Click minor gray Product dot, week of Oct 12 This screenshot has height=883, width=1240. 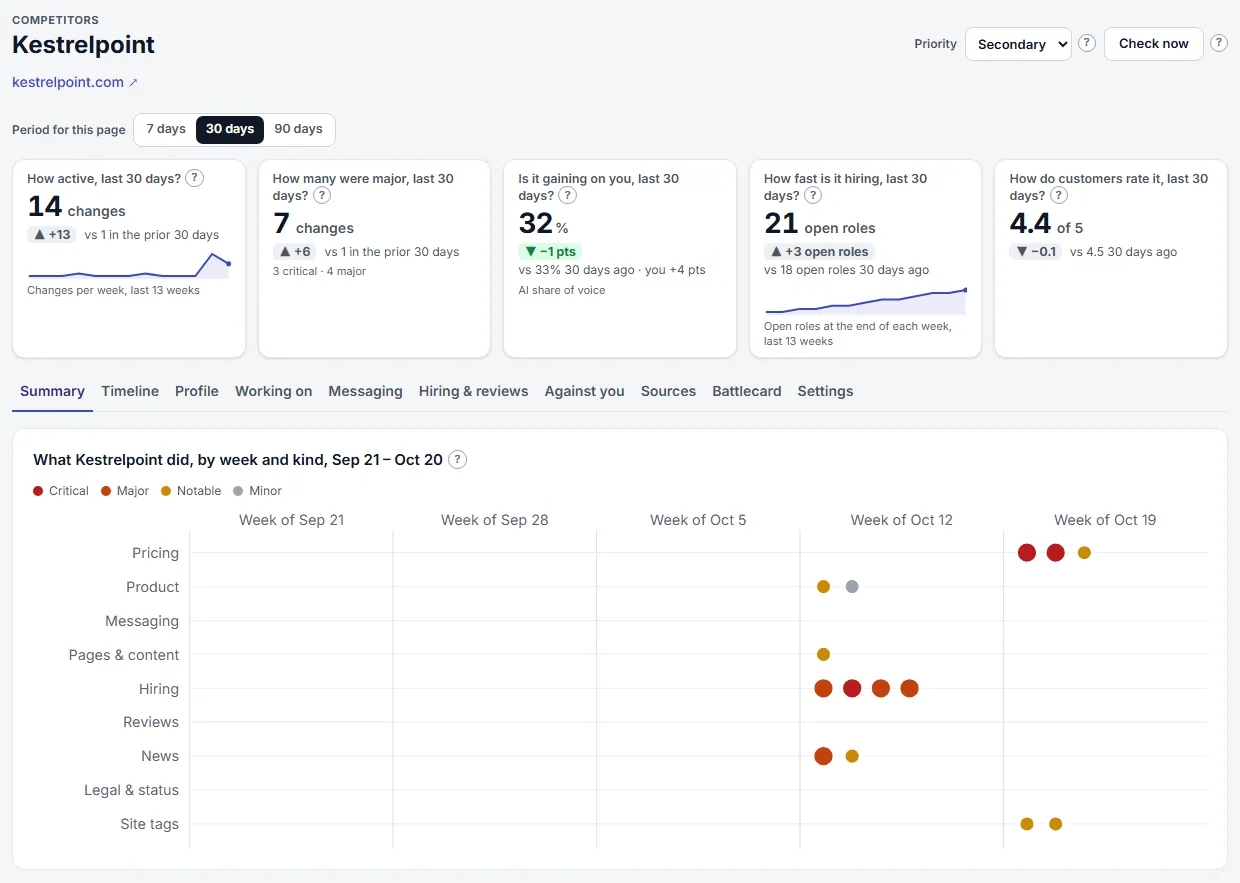coord(852,587)
